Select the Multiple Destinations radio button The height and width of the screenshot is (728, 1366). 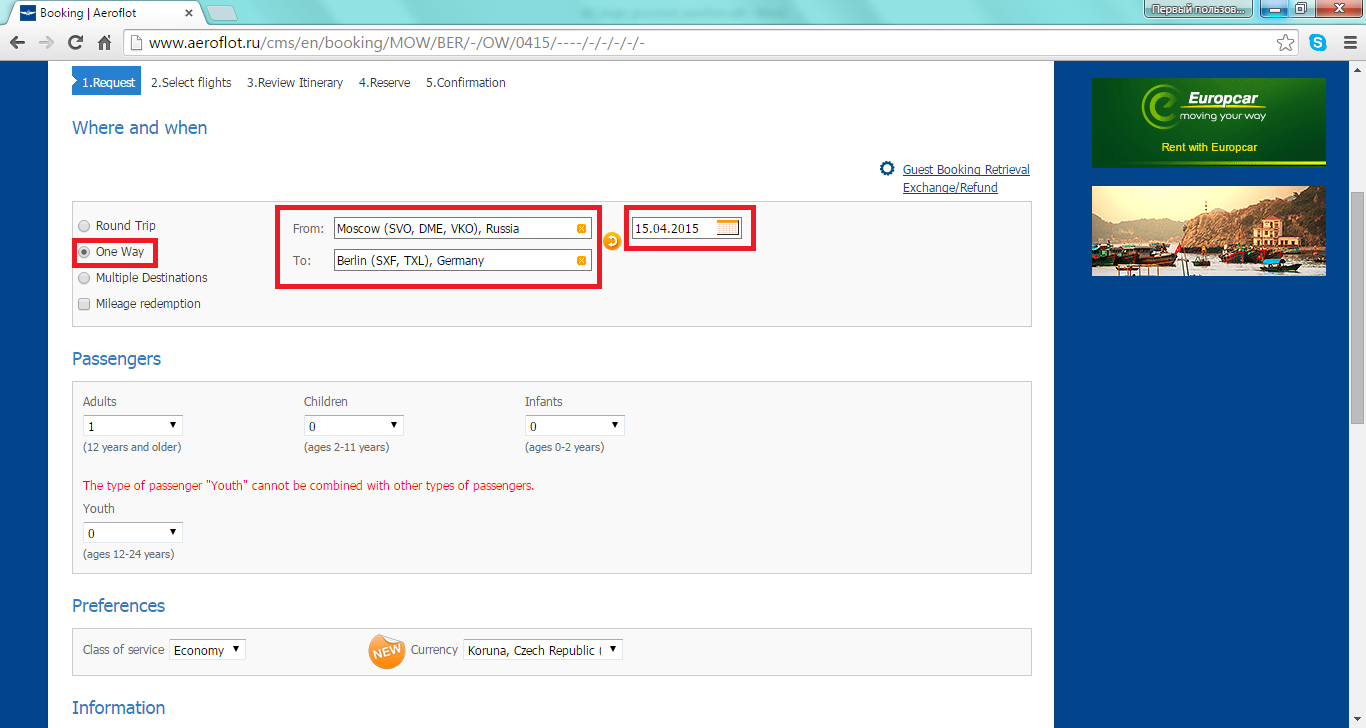pyautogui.click(x=84, y=278)
